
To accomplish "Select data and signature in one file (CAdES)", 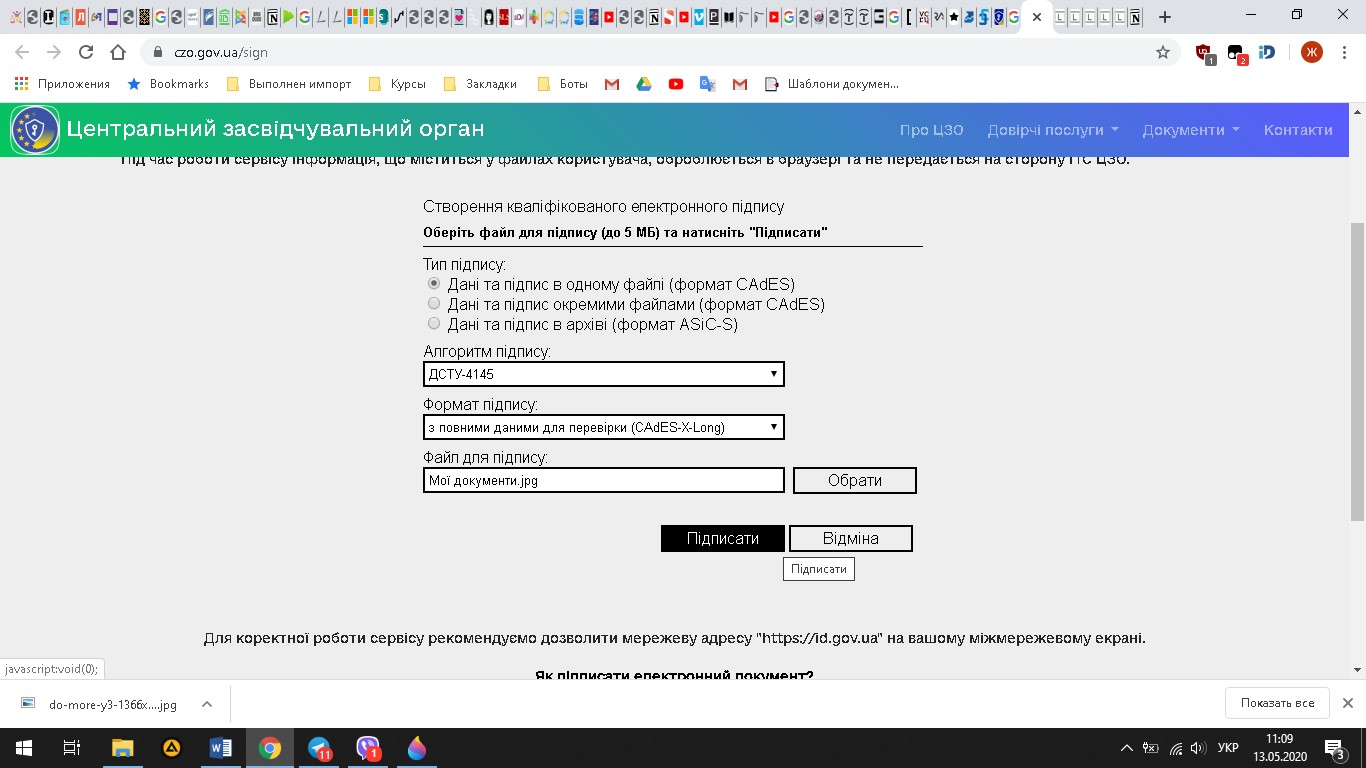I will [434, 284].
